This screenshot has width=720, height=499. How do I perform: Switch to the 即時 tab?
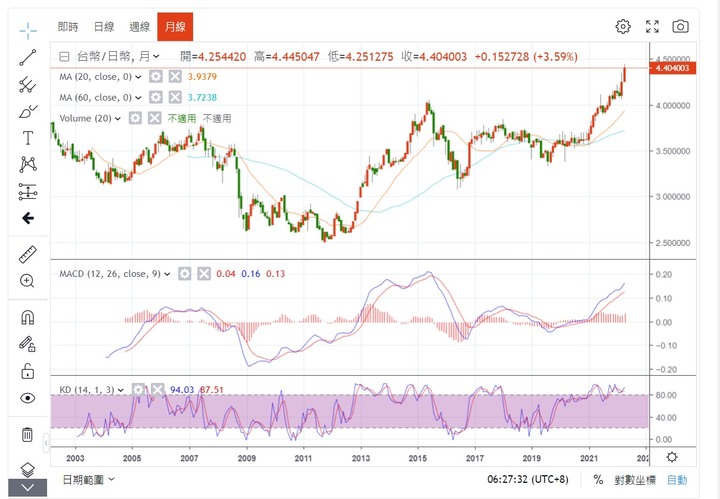pyautogui.click(x=68, y=27)
